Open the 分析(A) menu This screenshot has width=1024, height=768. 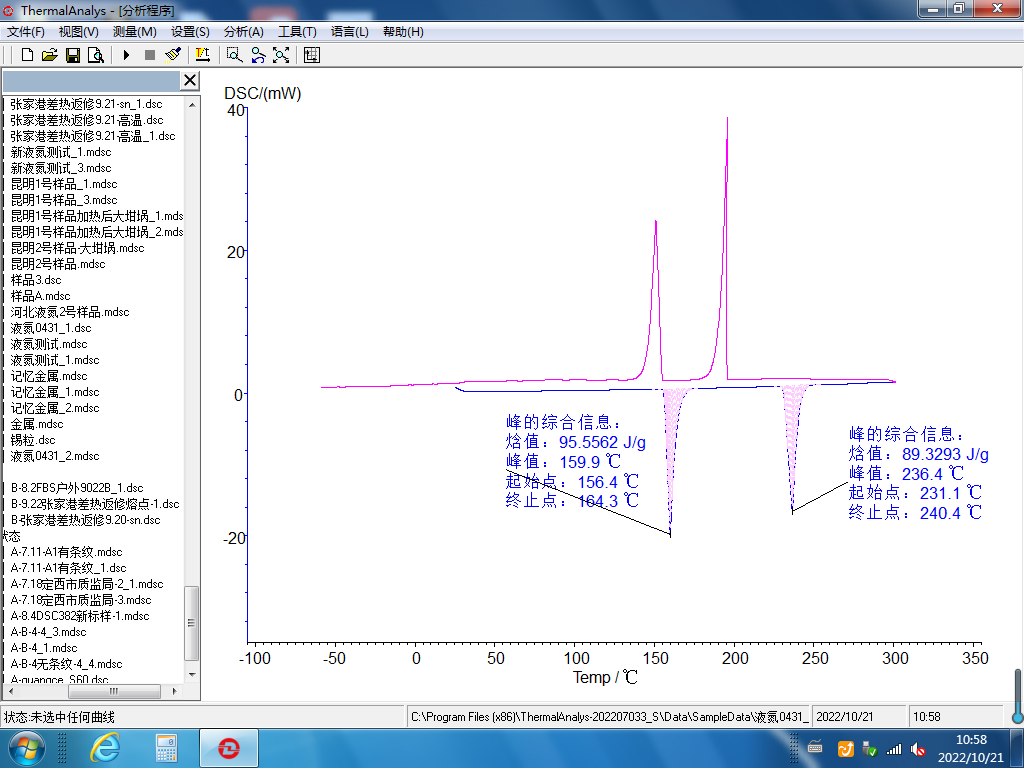tap(244, 32)
